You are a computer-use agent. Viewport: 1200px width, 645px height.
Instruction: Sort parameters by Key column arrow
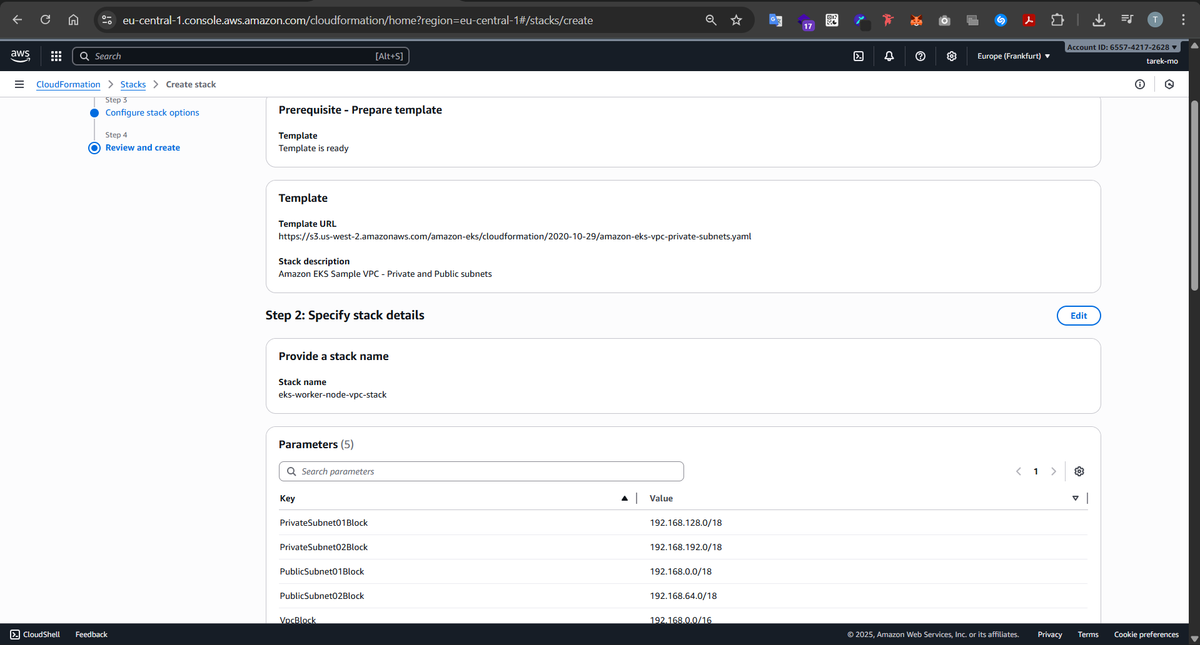tap(625, 498)
